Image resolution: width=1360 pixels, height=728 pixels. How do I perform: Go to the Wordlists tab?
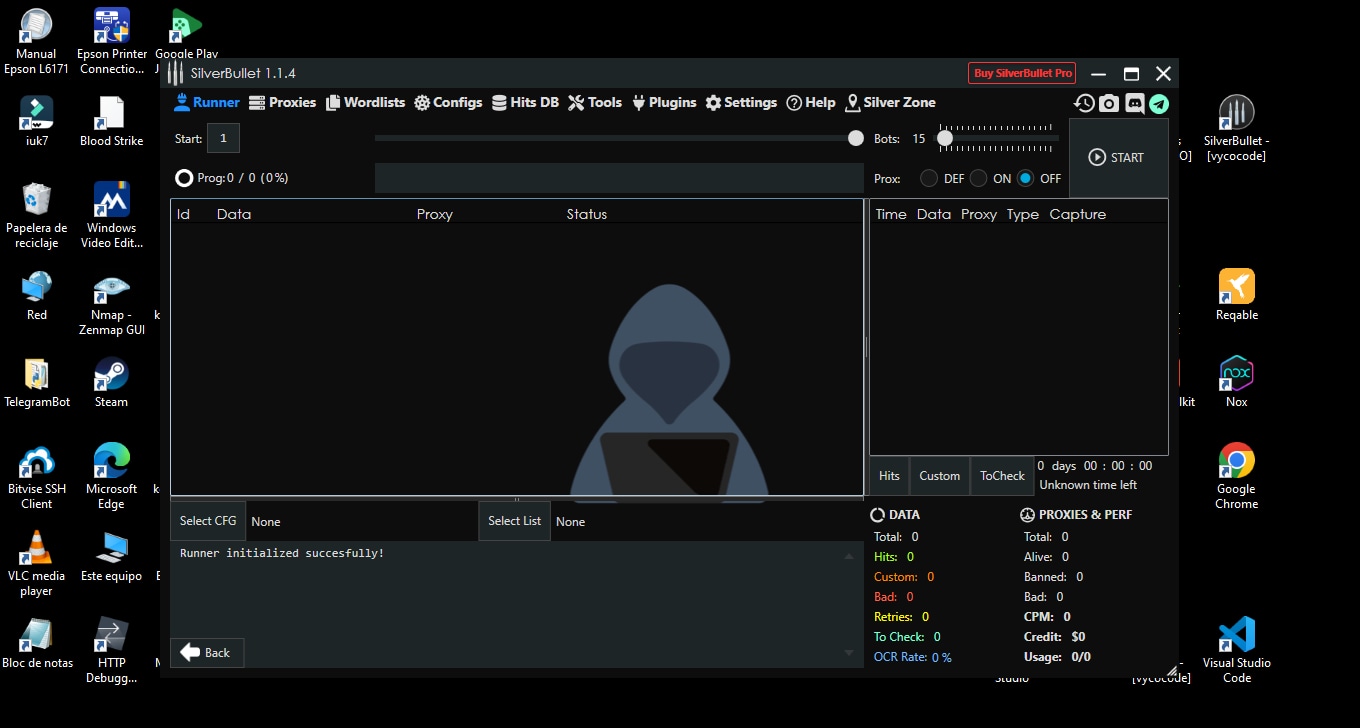(x=365, y=102)
